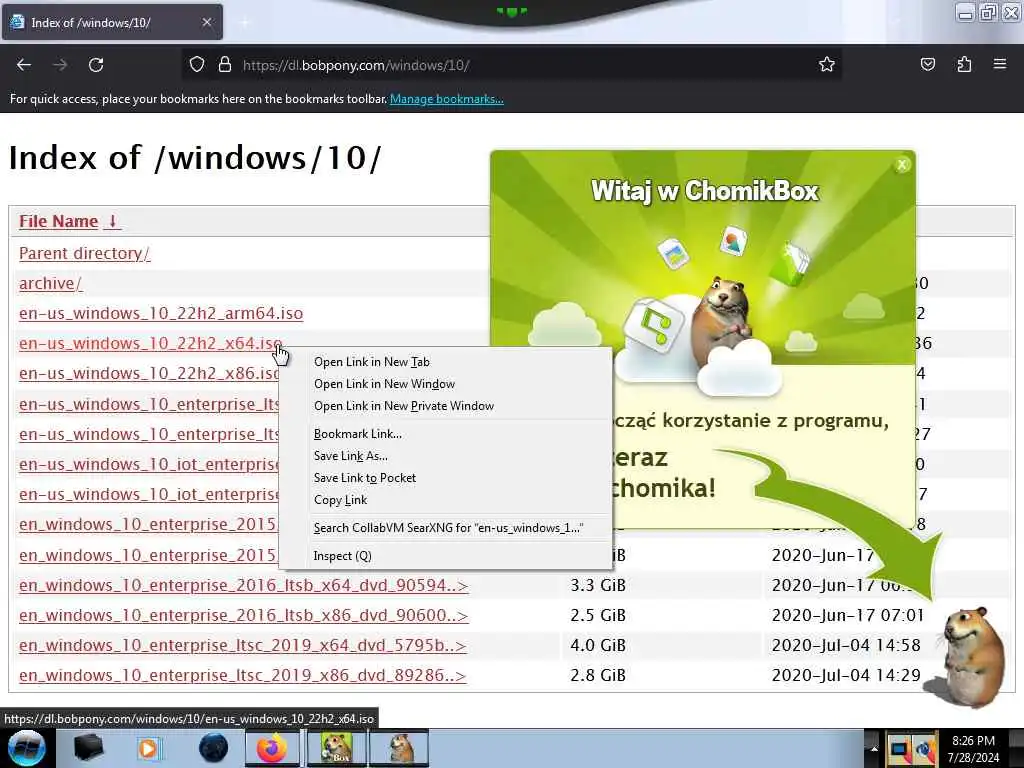This screenshot has width=1024, height=768.
Task: Open the Firefox hamburger menu
Action: click(1000, 65)
